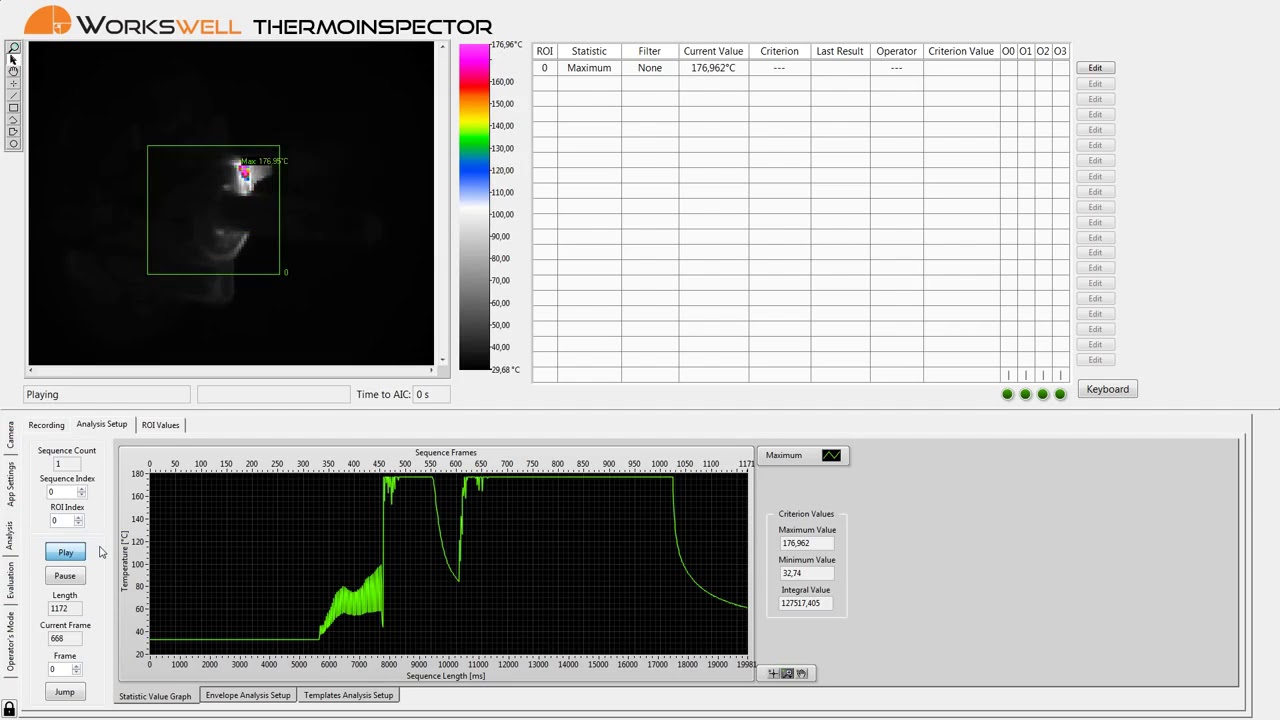Image resolution: width=1280 pixels, height=720 pixels.
Task: Click the thermal image scroll down arrow
Action: click(x=442, y=359)
